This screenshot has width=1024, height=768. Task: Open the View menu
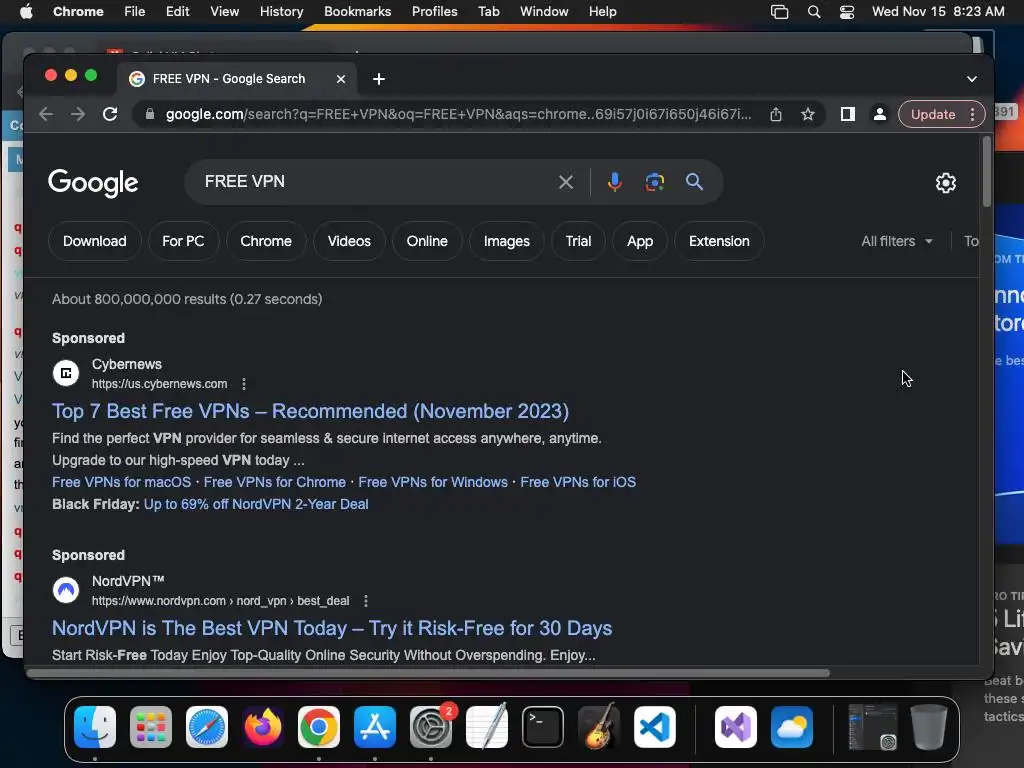click(224, 12)
